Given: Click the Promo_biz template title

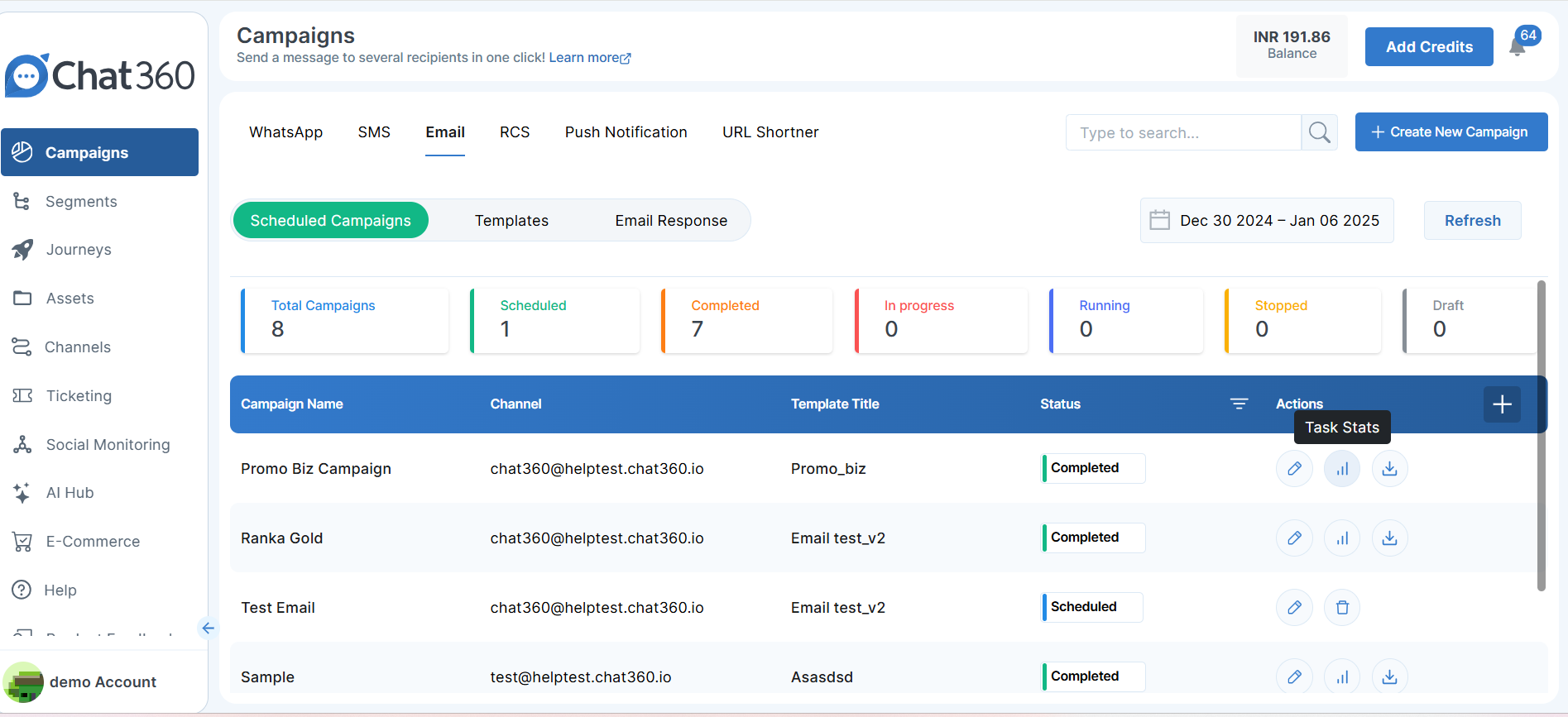Looking at the screenshot, I should click(828, 469).
